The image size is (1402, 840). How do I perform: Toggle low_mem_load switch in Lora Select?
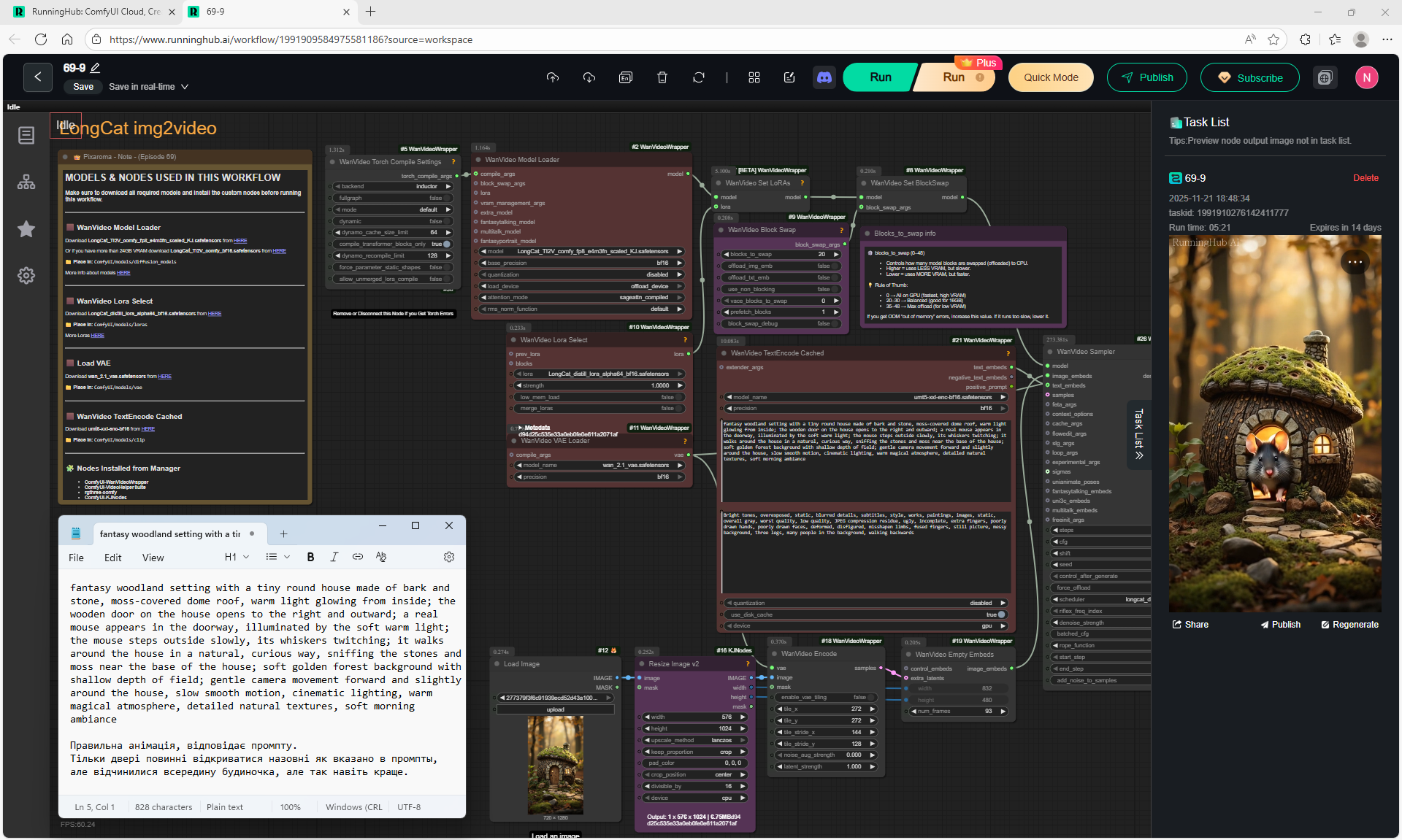click(679, 397)
